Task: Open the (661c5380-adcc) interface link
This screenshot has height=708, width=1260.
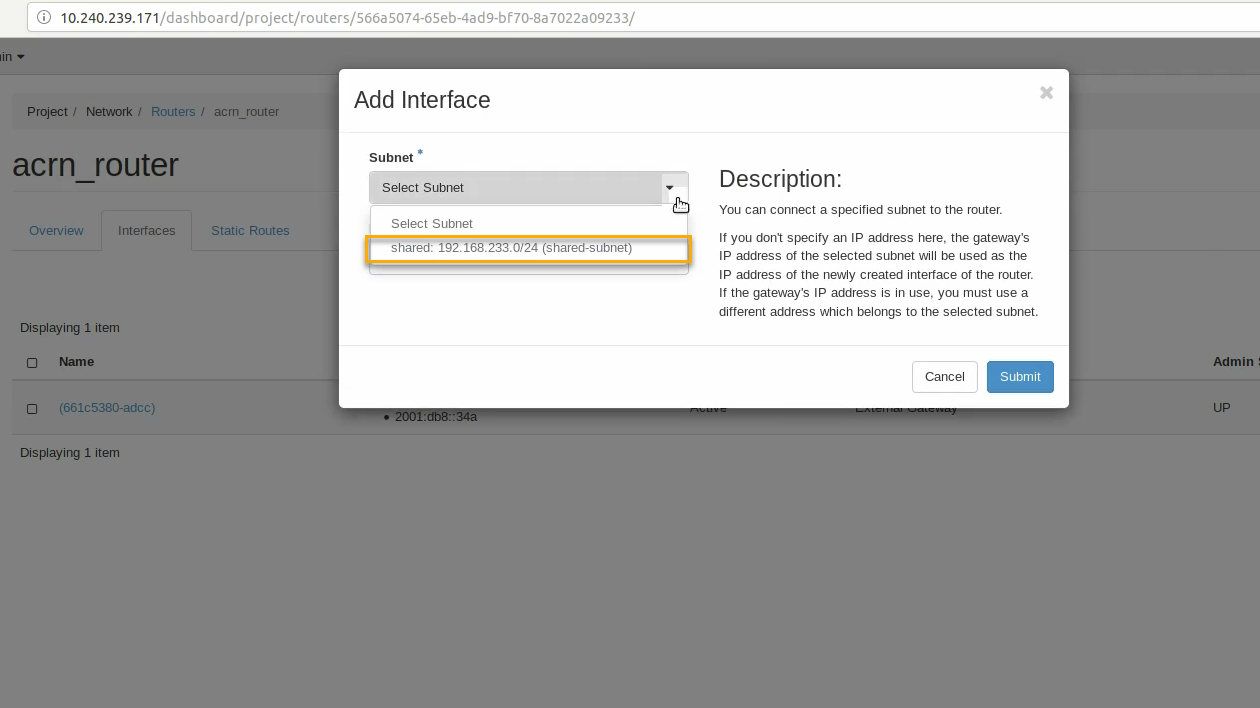Action: tap(107, 408)
